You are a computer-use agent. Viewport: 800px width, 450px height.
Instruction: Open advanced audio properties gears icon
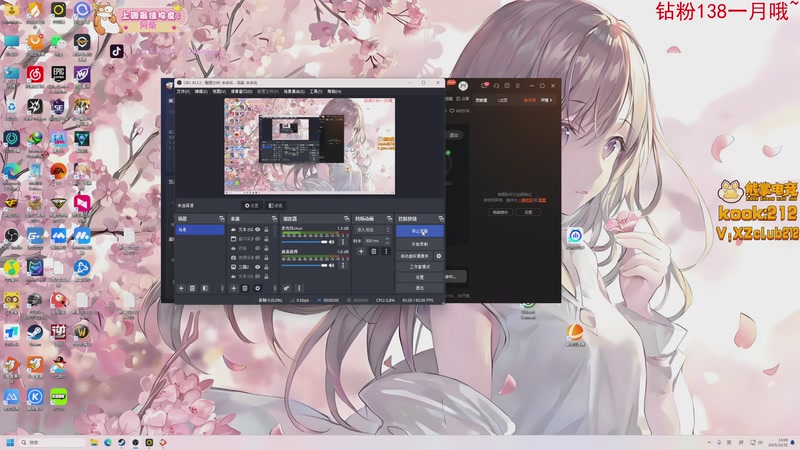click(x=286, y=288)
